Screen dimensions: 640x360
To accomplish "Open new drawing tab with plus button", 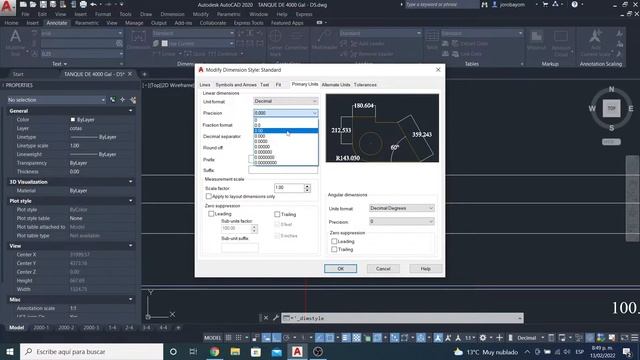I will (144, 74).
